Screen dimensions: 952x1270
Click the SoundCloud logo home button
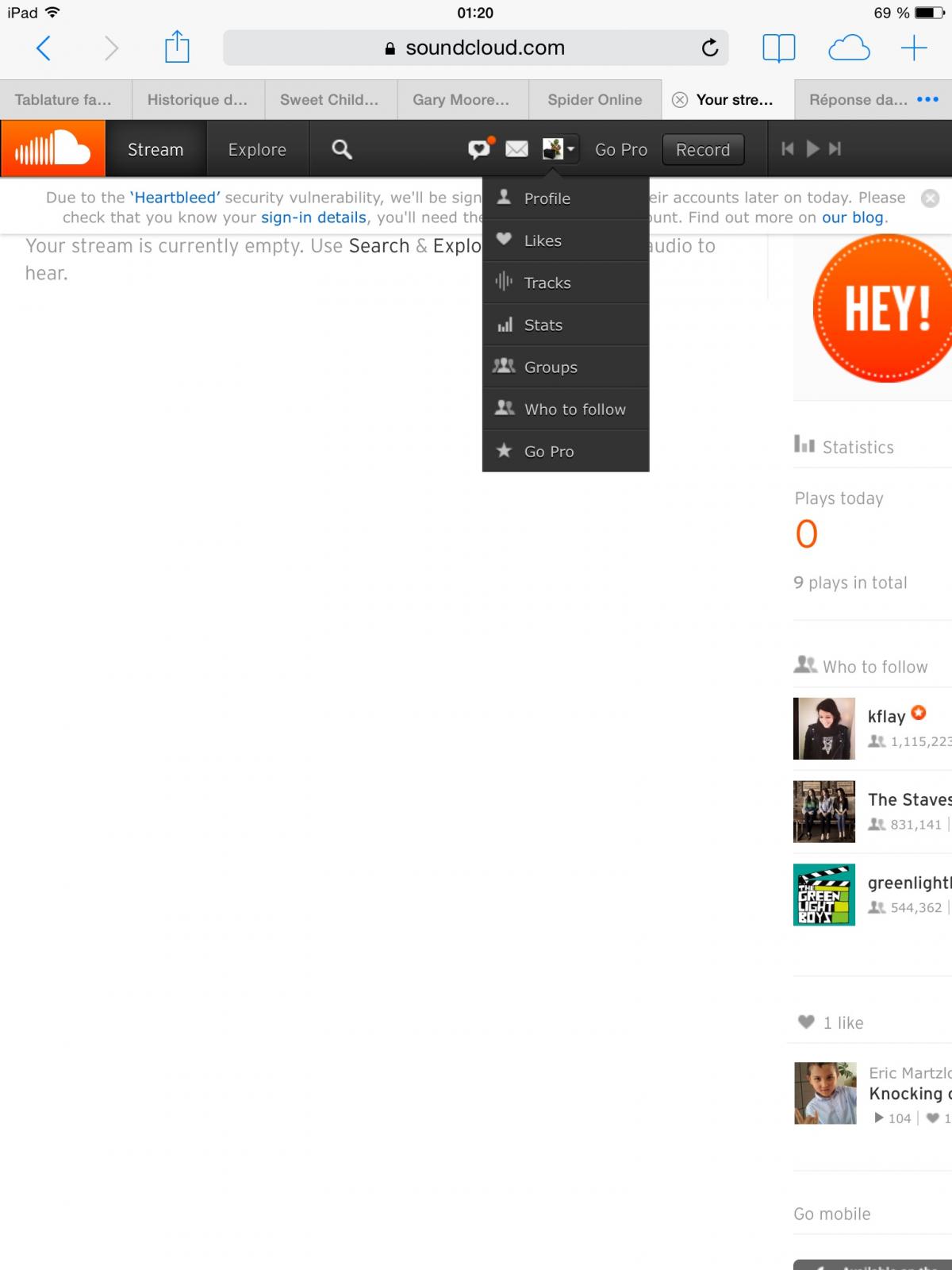coord(52,148)
